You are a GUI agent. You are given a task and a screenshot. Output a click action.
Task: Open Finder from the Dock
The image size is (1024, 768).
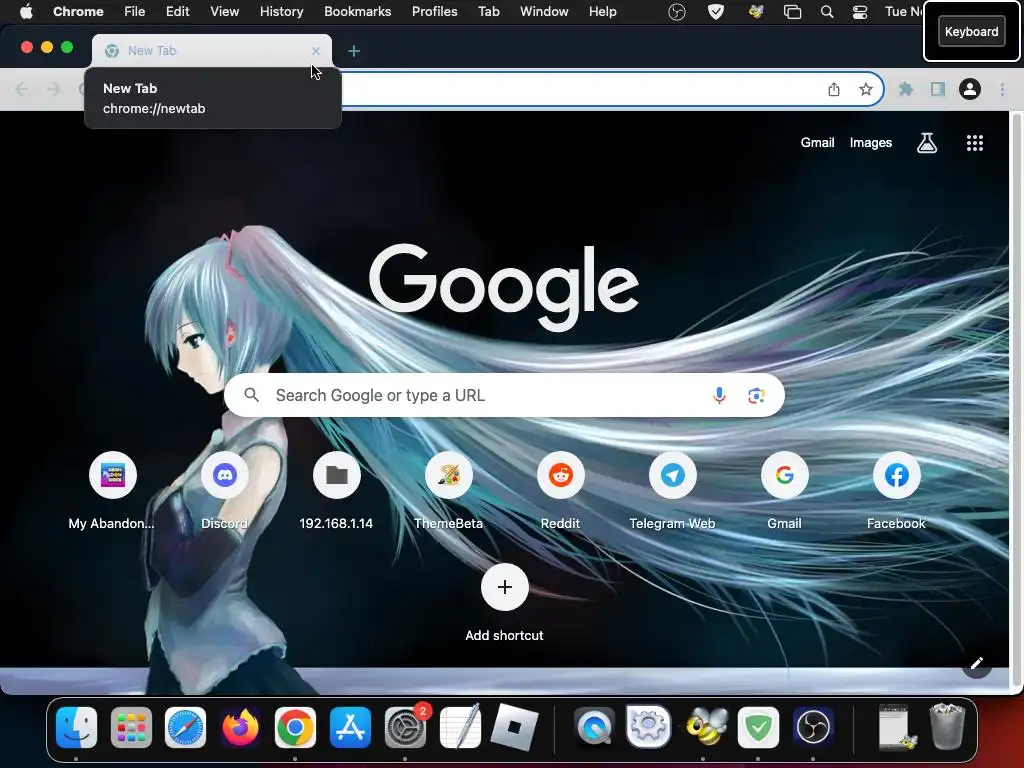[x=76, y=727]
